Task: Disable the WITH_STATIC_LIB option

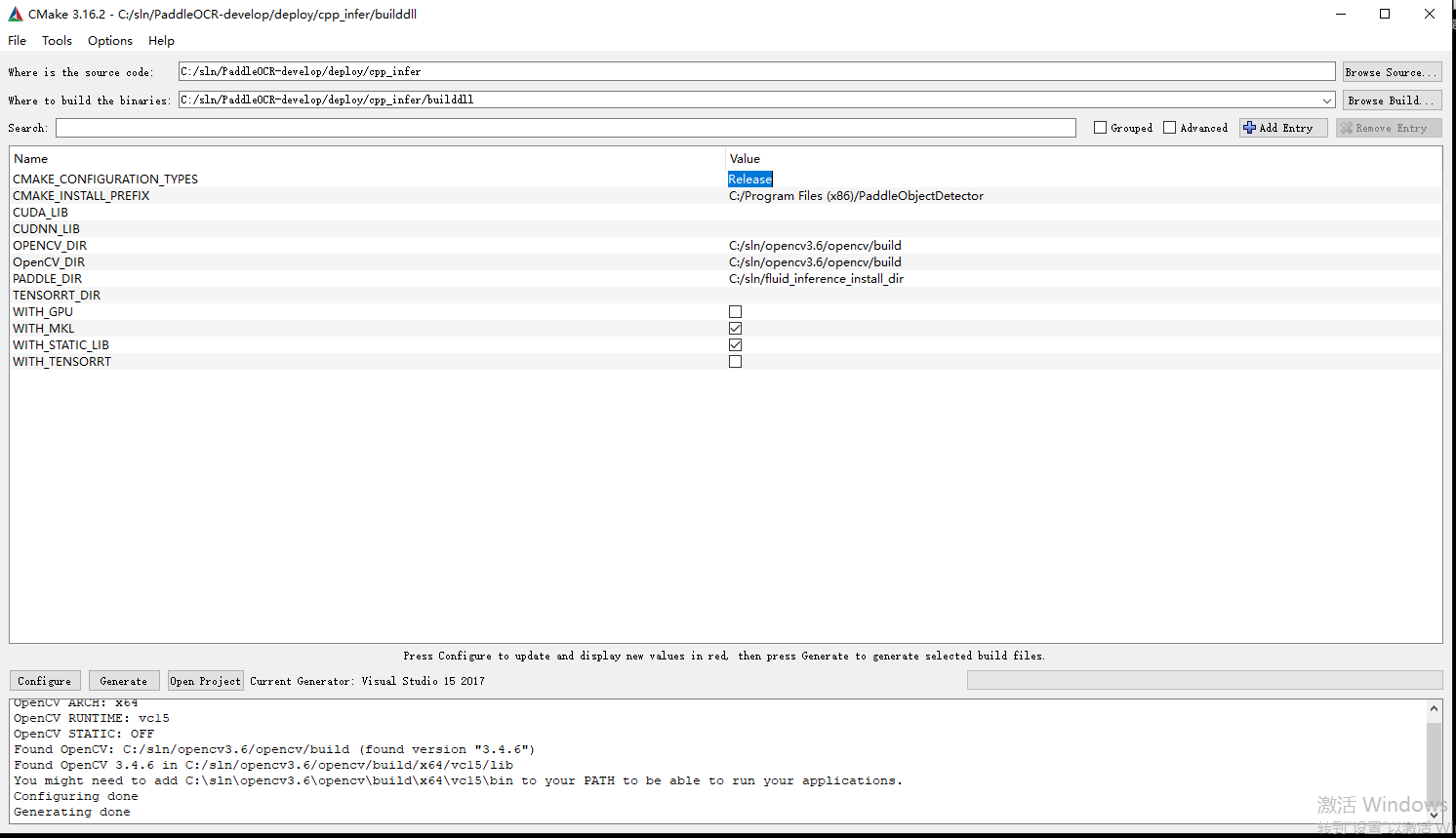Action: click(735, 344)
